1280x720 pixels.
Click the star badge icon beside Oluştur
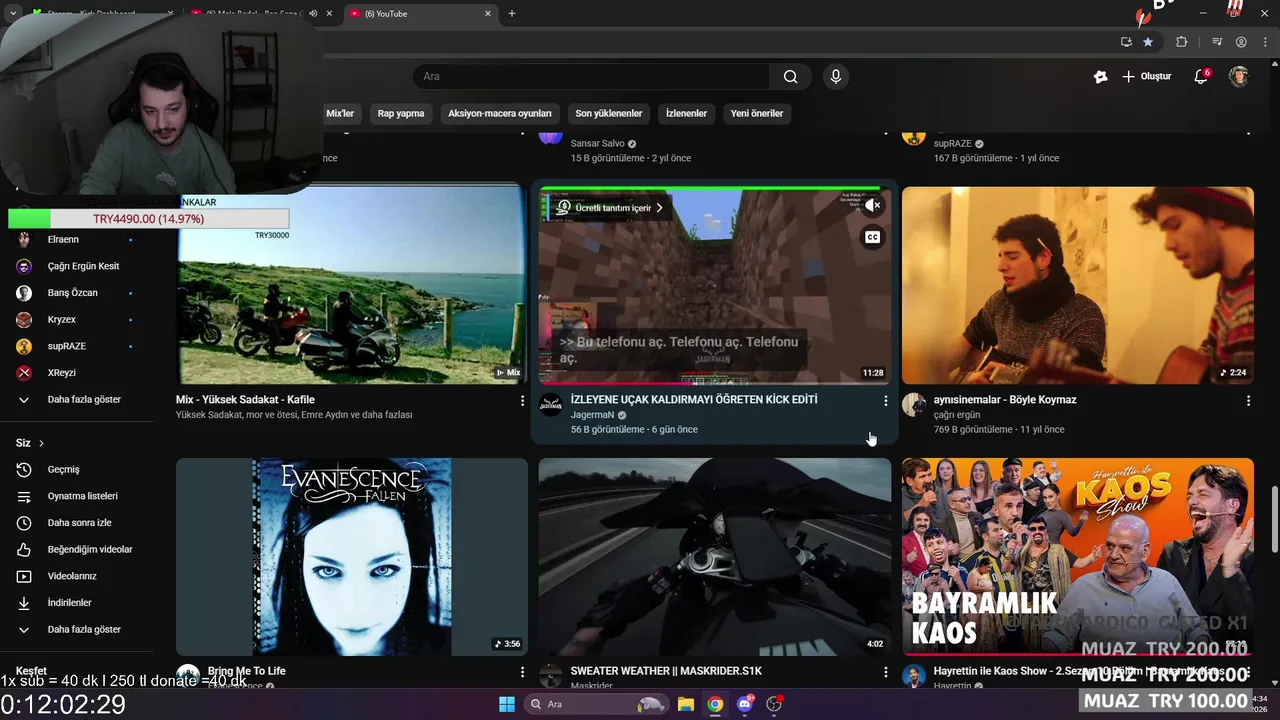[x=1100, y=76]
